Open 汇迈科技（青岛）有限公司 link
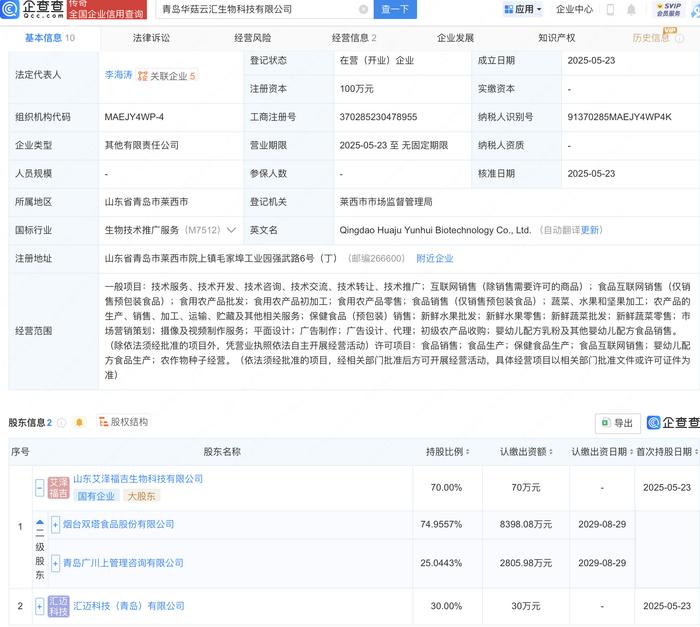This screenshot has width=700, height=627. tap(129, 606)
